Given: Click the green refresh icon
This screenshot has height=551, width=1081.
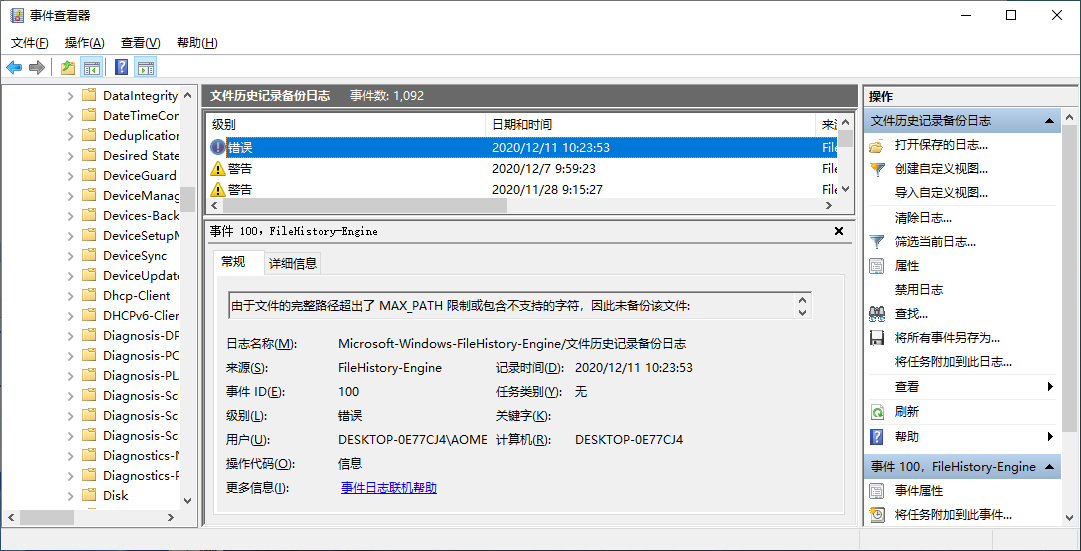Looking at the screenshot, I should tap(876, 412).
